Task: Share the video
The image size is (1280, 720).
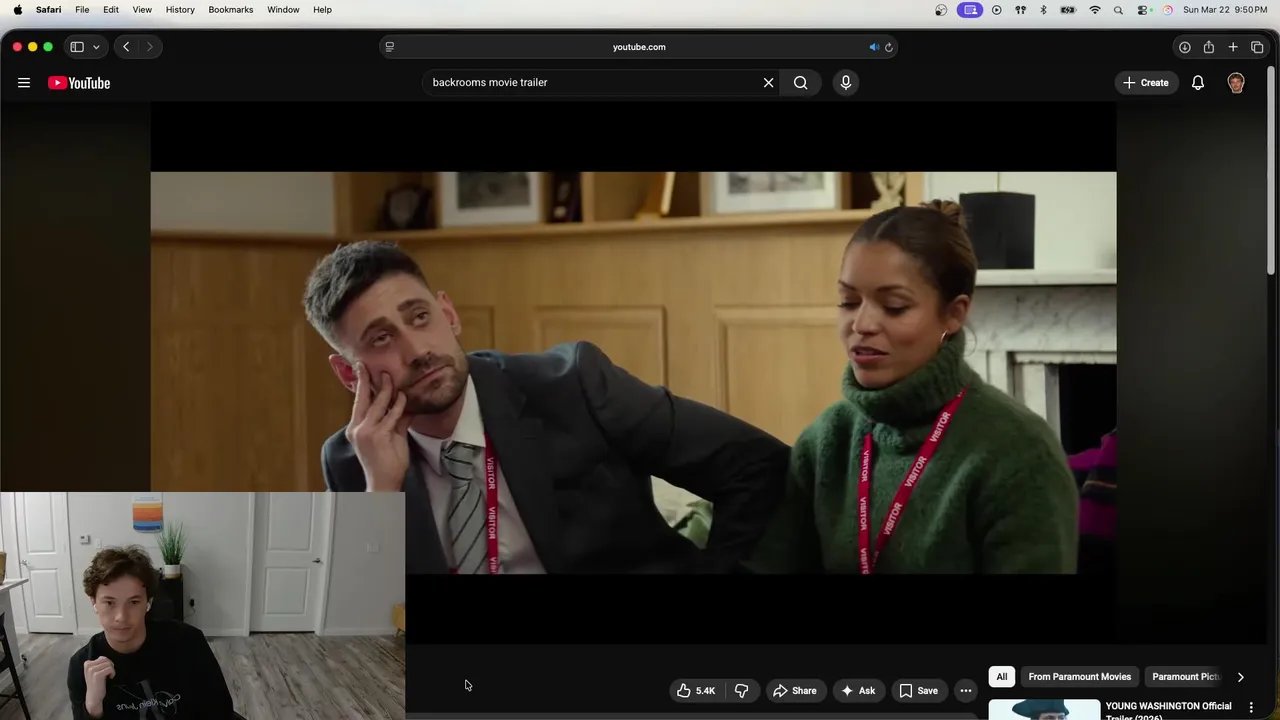Action: pyautogui.click(x=795, y=691)
